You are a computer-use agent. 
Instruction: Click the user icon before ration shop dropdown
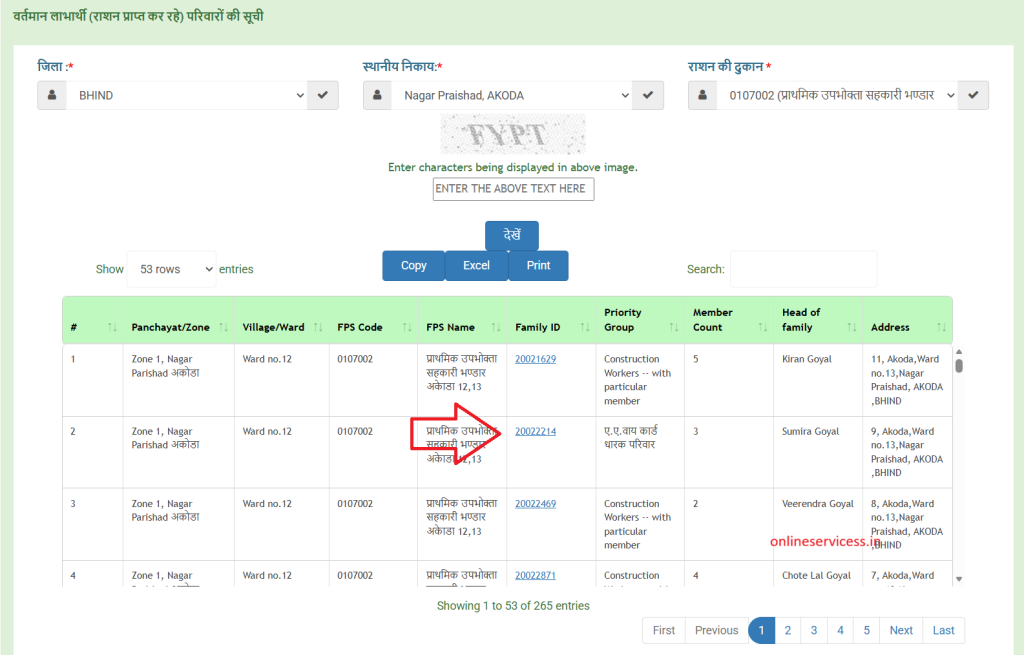coord(703,96)
